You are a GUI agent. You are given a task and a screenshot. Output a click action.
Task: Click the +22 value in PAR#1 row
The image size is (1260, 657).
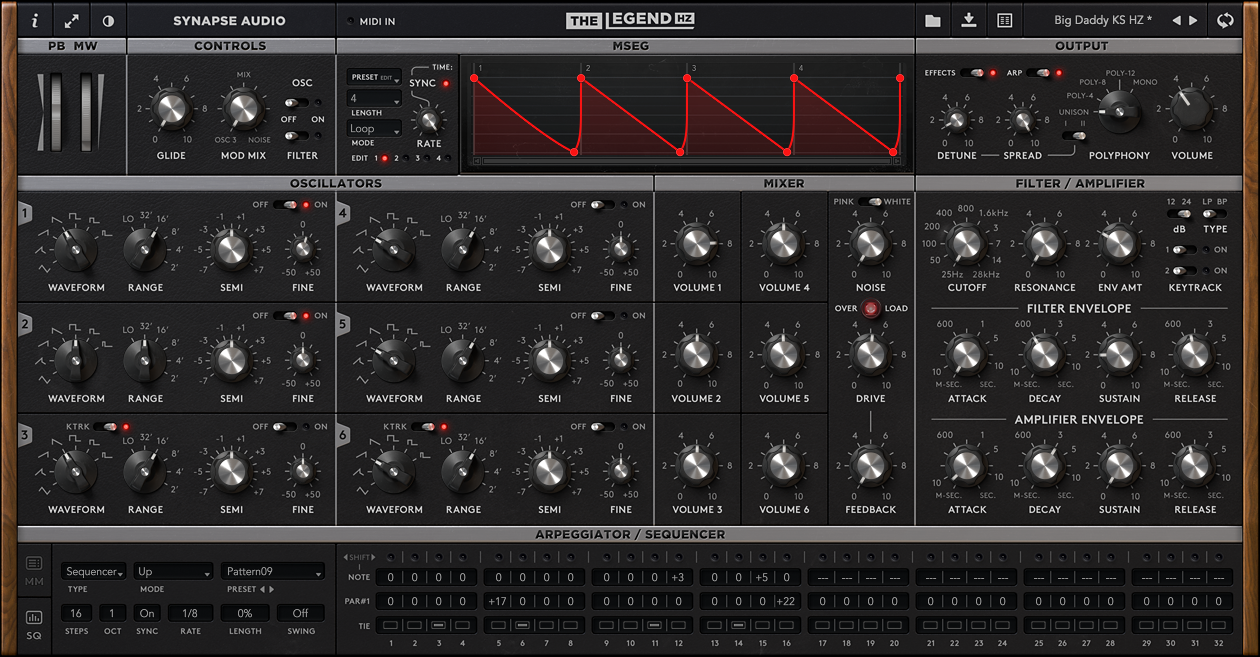(787, 601)
